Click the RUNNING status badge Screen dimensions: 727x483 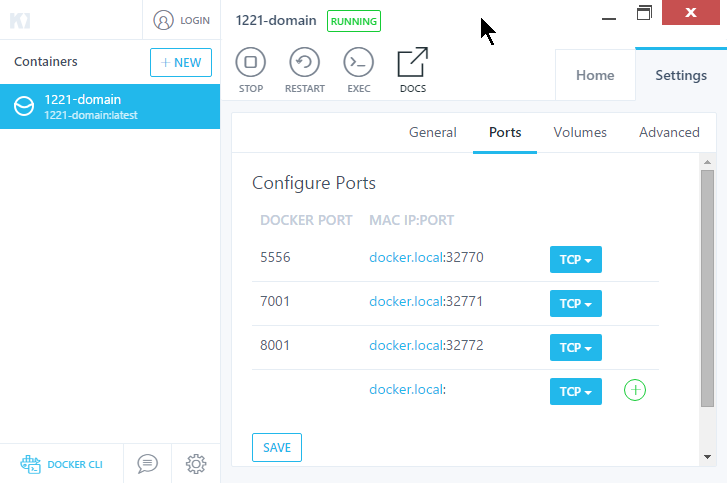[354, 21]
